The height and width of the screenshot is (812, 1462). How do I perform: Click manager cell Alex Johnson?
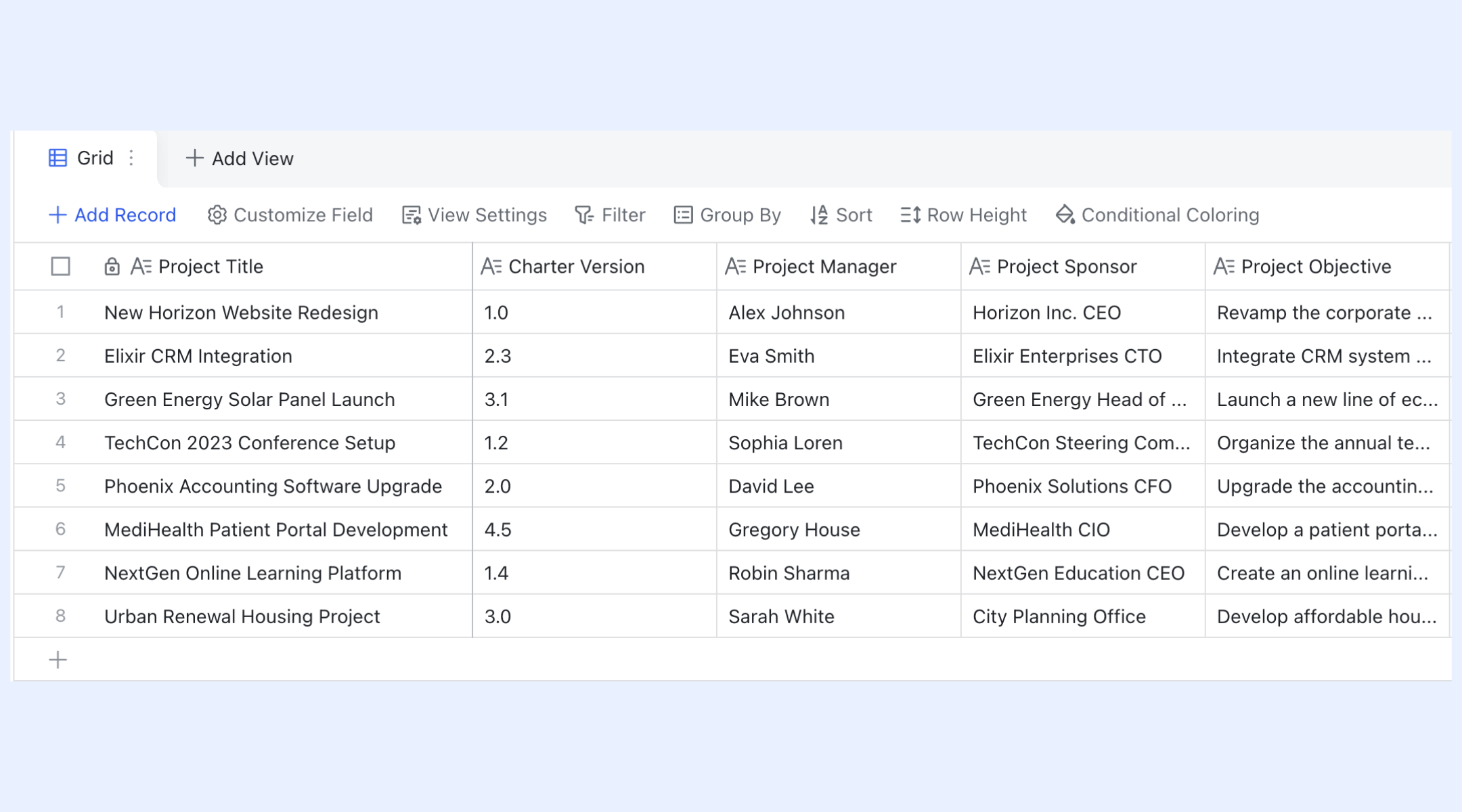(x=839, y=313)
